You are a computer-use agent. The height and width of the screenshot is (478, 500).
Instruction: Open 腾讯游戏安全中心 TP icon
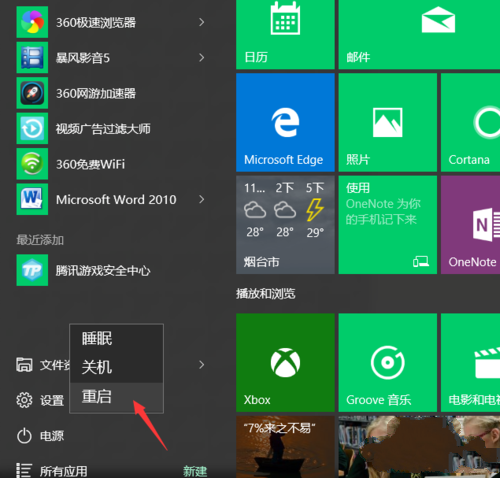click(32, 270)
